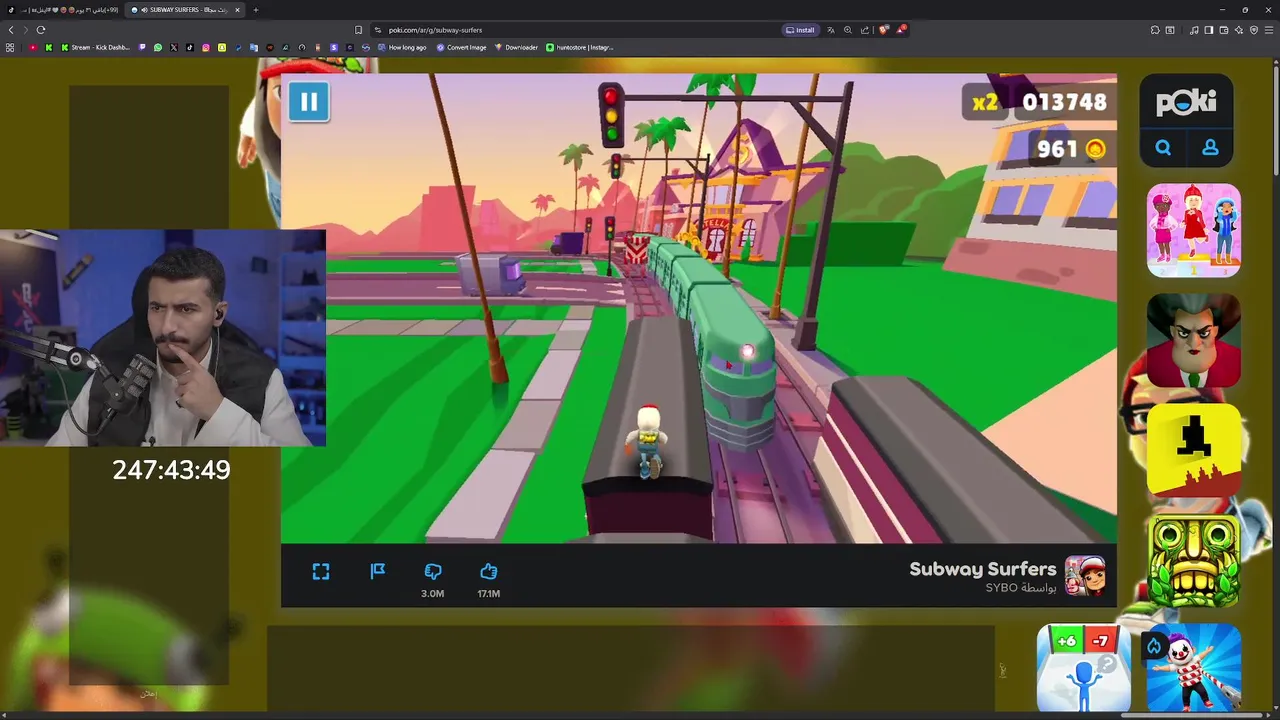Open the Brave VPN shield icon
This screenshot has height=720, width=1280.
coord(1254,30)
